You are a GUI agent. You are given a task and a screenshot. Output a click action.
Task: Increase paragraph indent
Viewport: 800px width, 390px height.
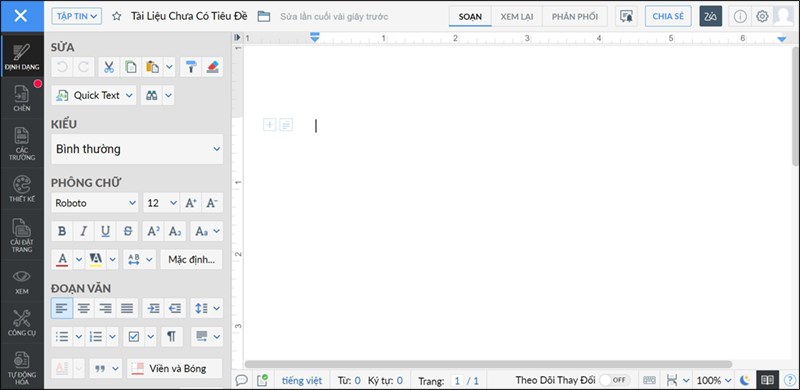(154, 308)
